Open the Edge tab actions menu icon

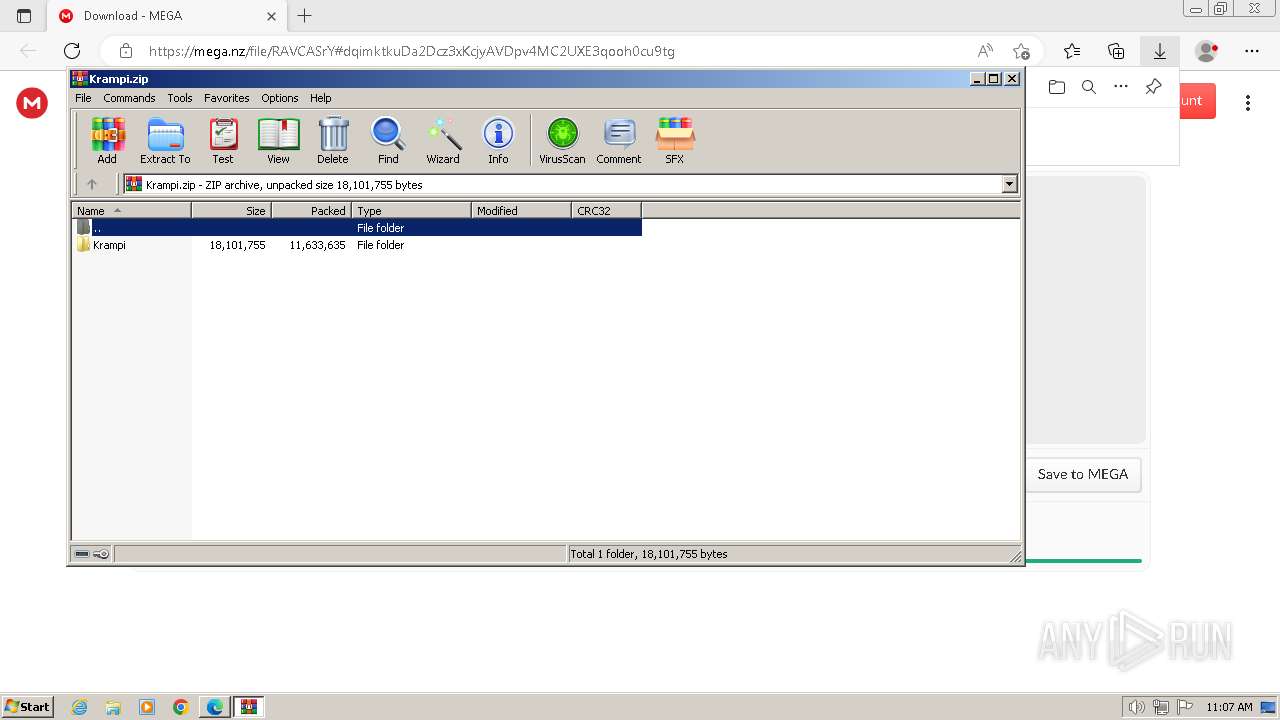click(24, 16)
